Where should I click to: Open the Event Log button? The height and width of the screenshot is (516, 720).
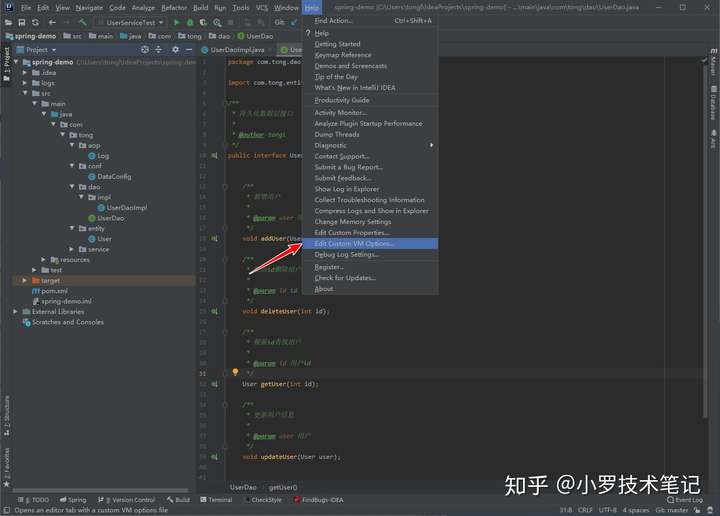(685, 499)
